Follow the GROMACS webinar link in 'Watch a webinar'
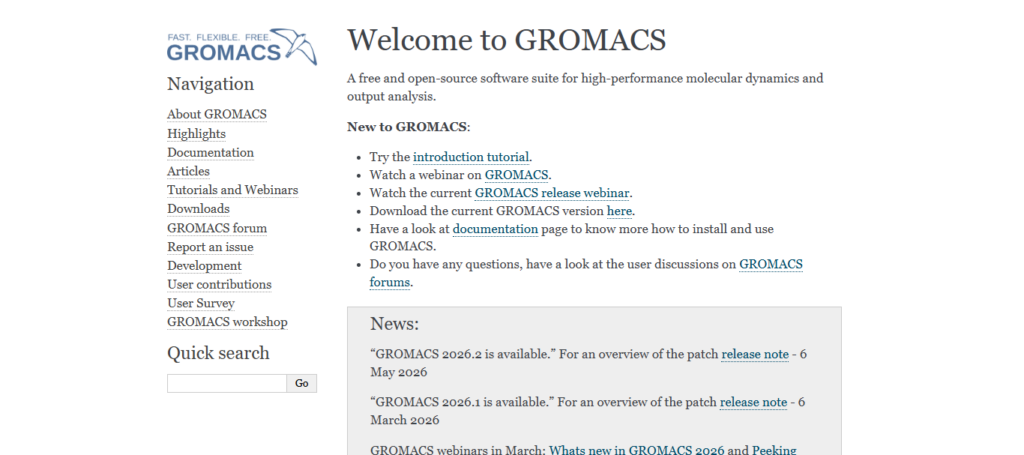The height and width of the screenshot is (455, 1024). click(x=517, y=175)
